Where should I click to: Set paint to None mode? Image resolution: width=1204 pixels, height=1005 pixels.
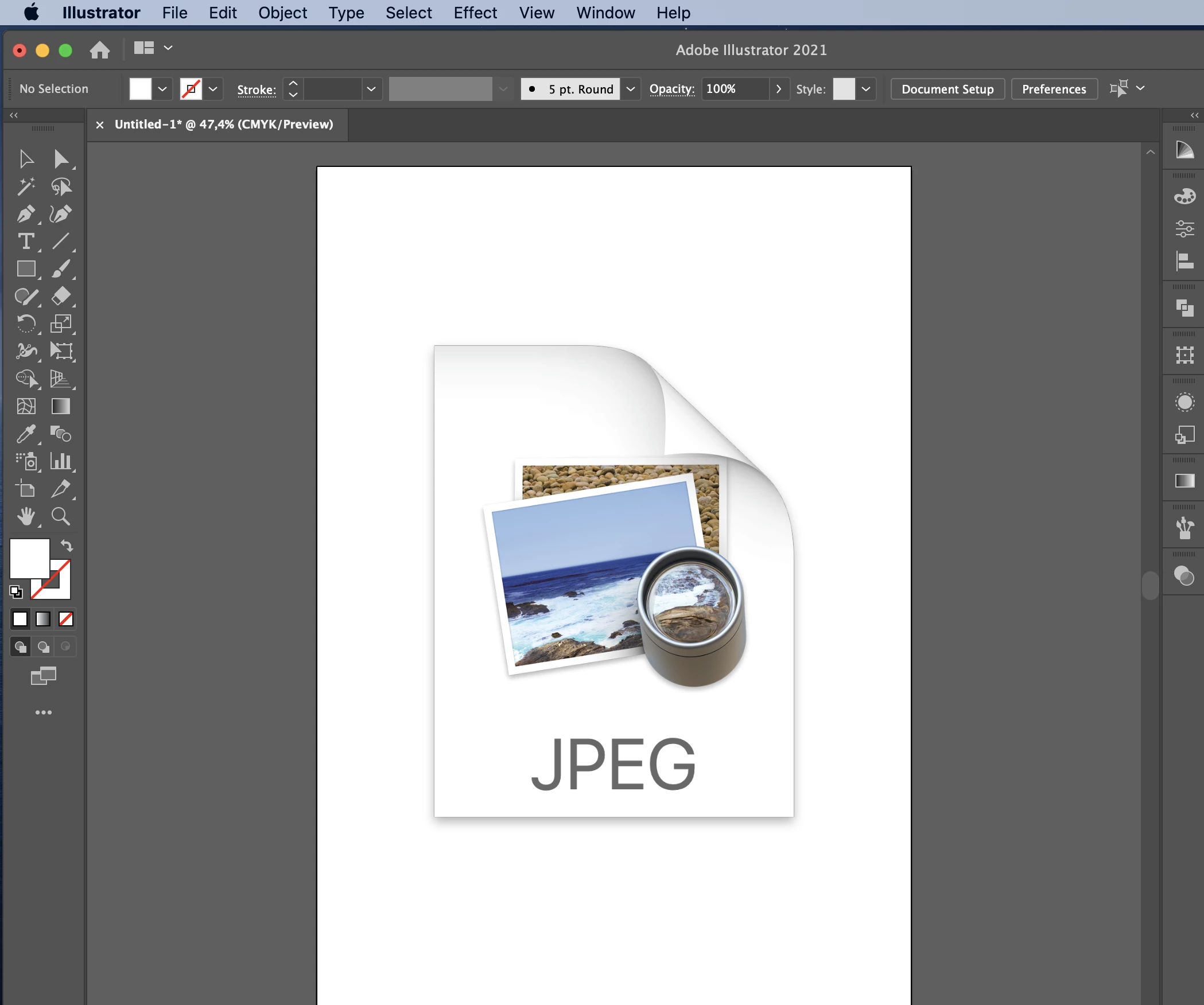(66, 619)
